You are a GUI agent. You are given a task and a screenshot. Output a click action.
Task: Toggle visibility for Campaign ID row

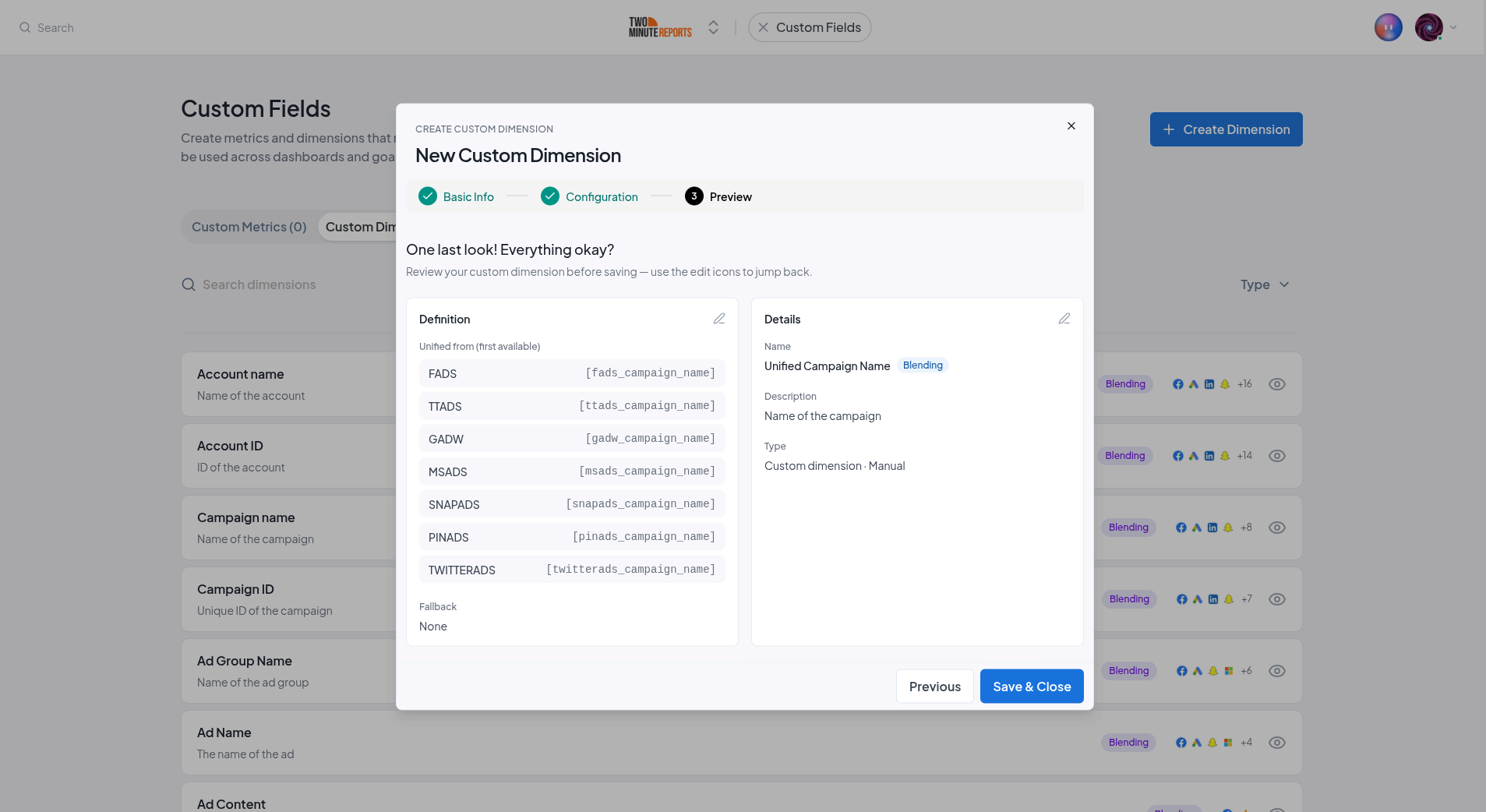pyautogui.click(x=1277, y=599)
